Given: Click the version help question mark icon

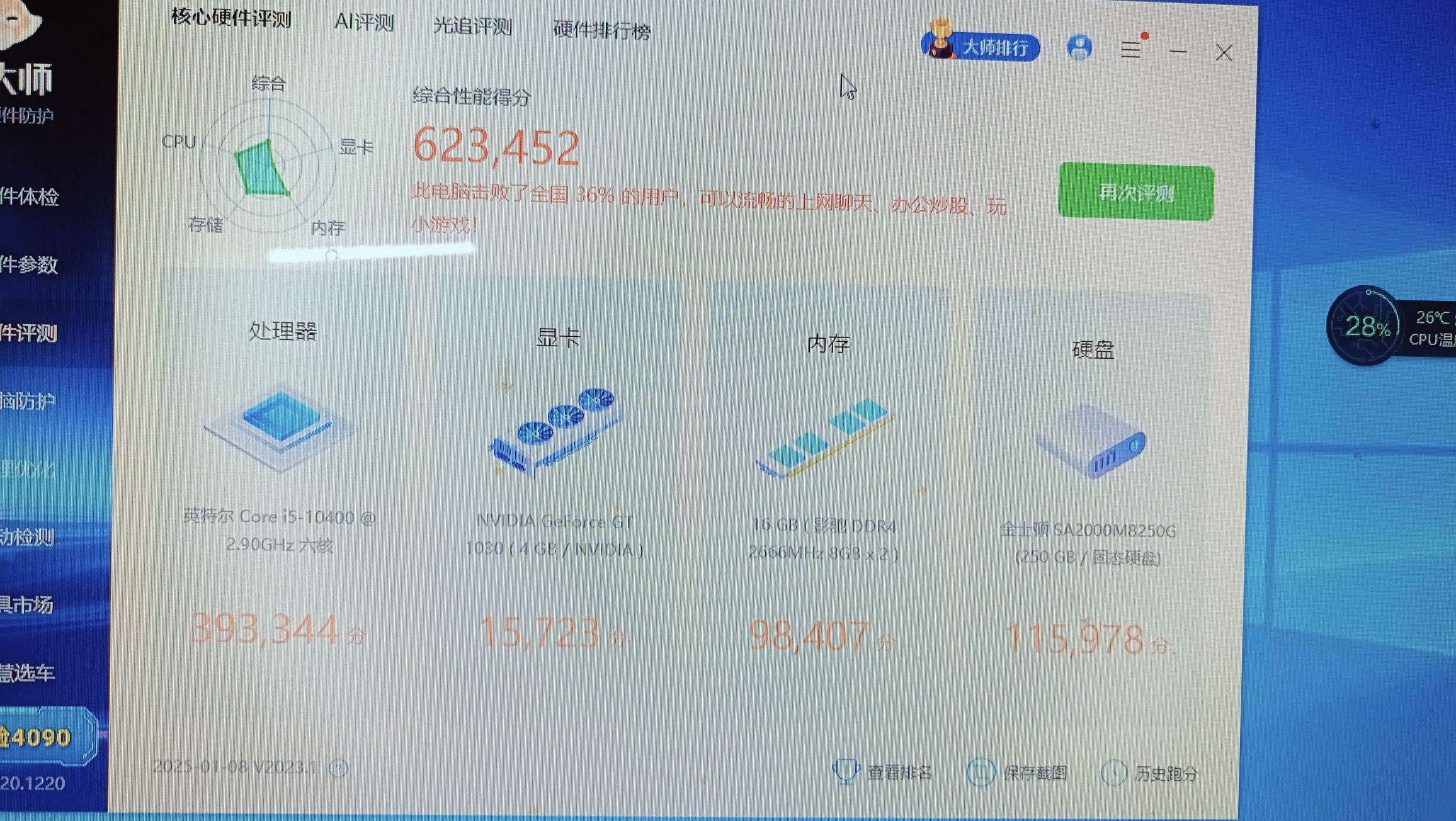Looking at the screenshot, I should [339, 768].
